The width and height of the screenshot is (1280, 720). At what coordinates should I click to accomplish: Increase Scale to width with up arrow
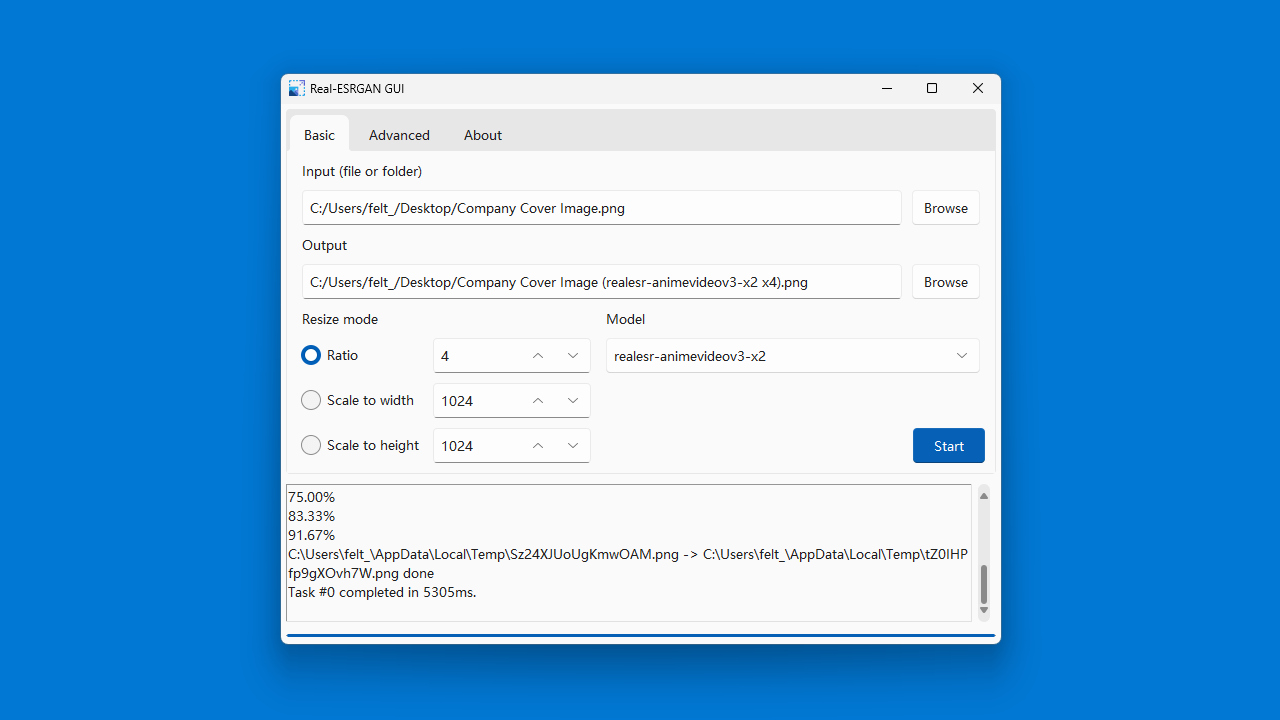tap(538, 401)
